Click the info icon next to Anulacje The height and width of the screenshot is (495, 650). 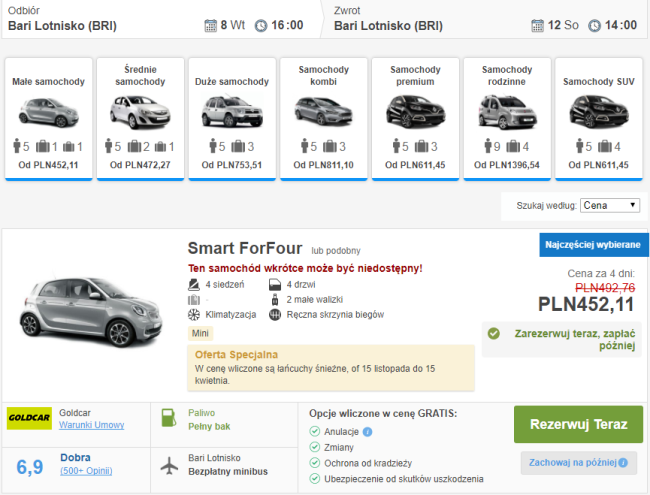[367, 432]
